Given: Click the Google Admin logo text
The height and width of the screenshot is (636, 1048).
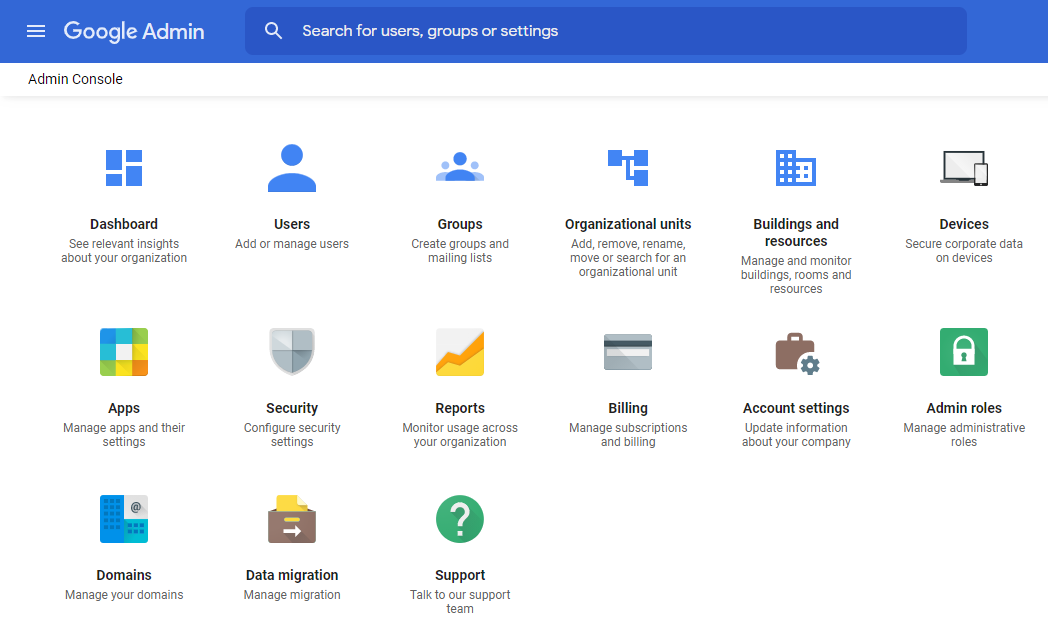Looking at the screenshot, I should [x=134, y=31].
